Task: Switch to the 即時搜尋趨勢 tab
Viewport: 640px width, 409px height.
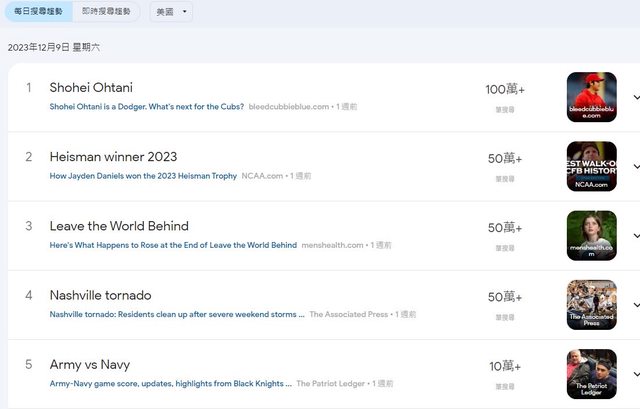Action: click(x=105, y=12)
